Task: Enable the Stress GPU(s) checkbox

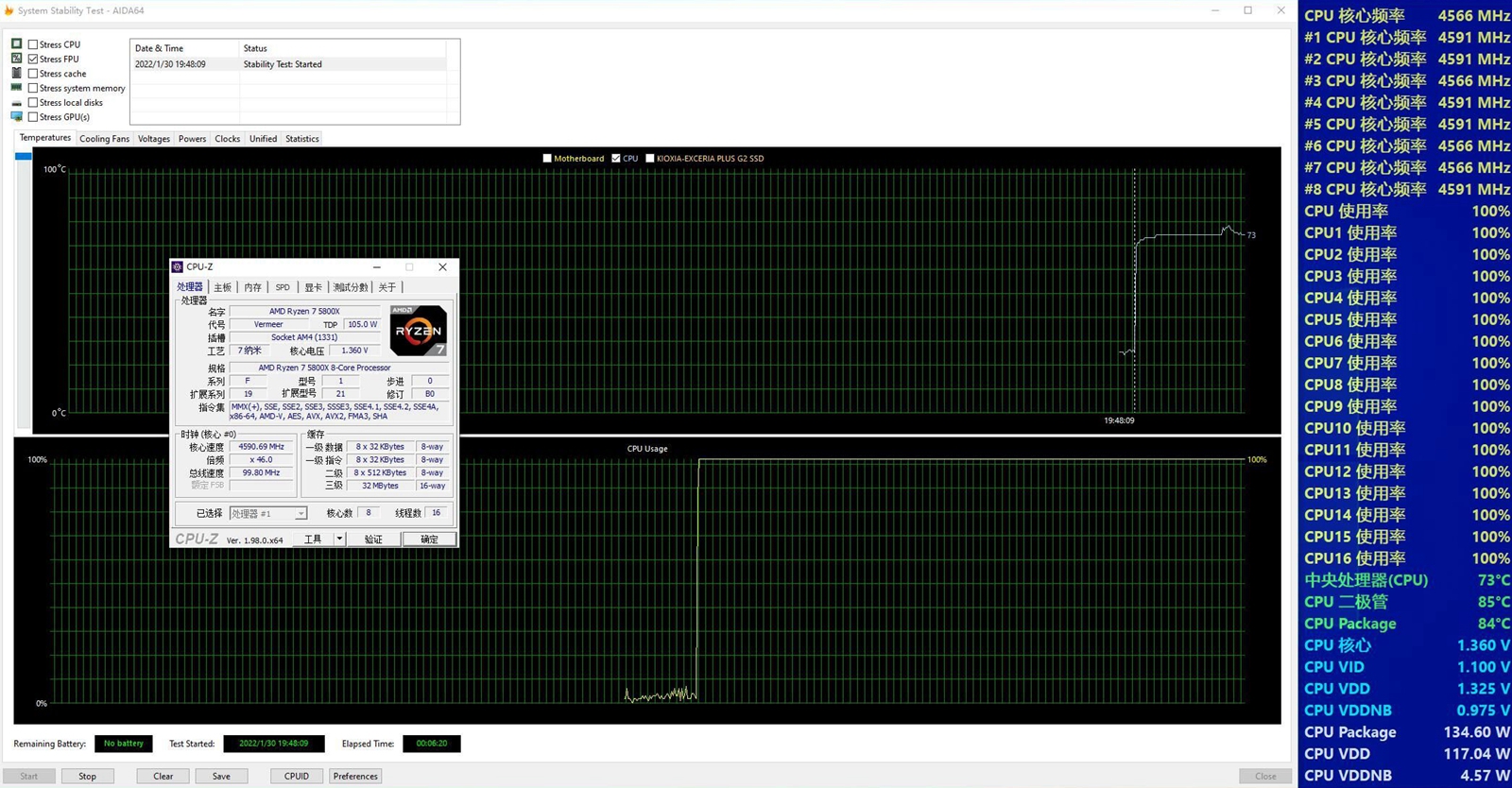Action: pyautogui.click(x=33, y=117)
